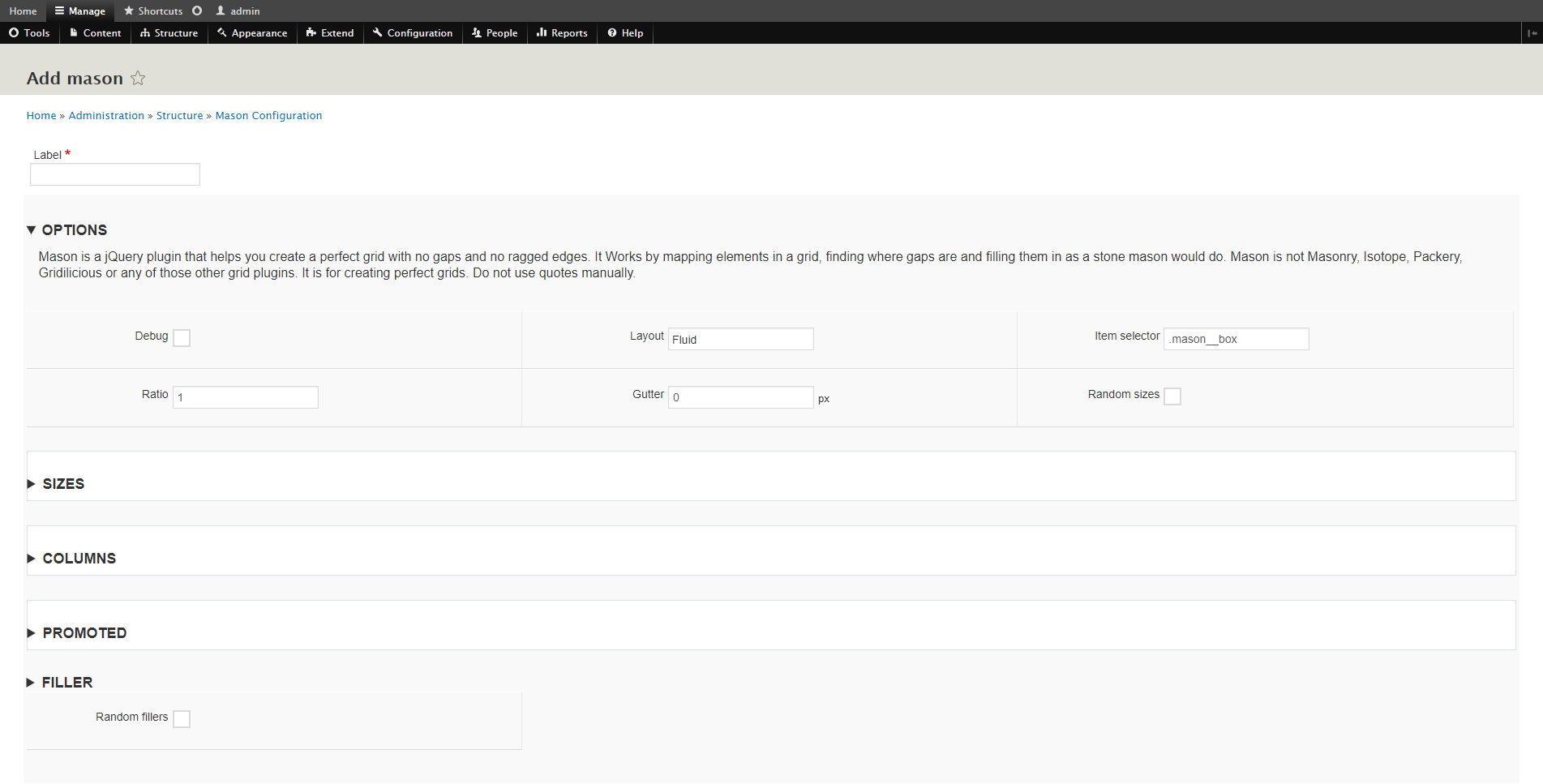Screen dimensions: 1543x784
Task: Click the star icon beside Add mason title
Action: [x=138, y=78]
